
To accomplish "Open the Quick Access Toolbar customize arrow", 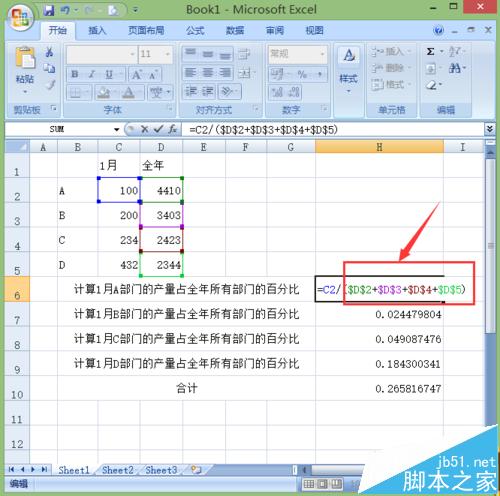I will (x=135, y=10).
